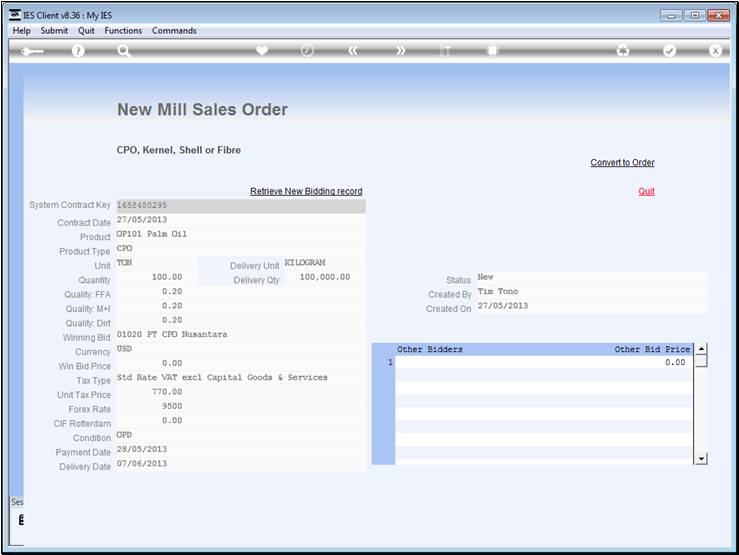Click the heart favorites icon
Image resolution: width=739 pixels, height=555 pixels.
coord(262,50)
